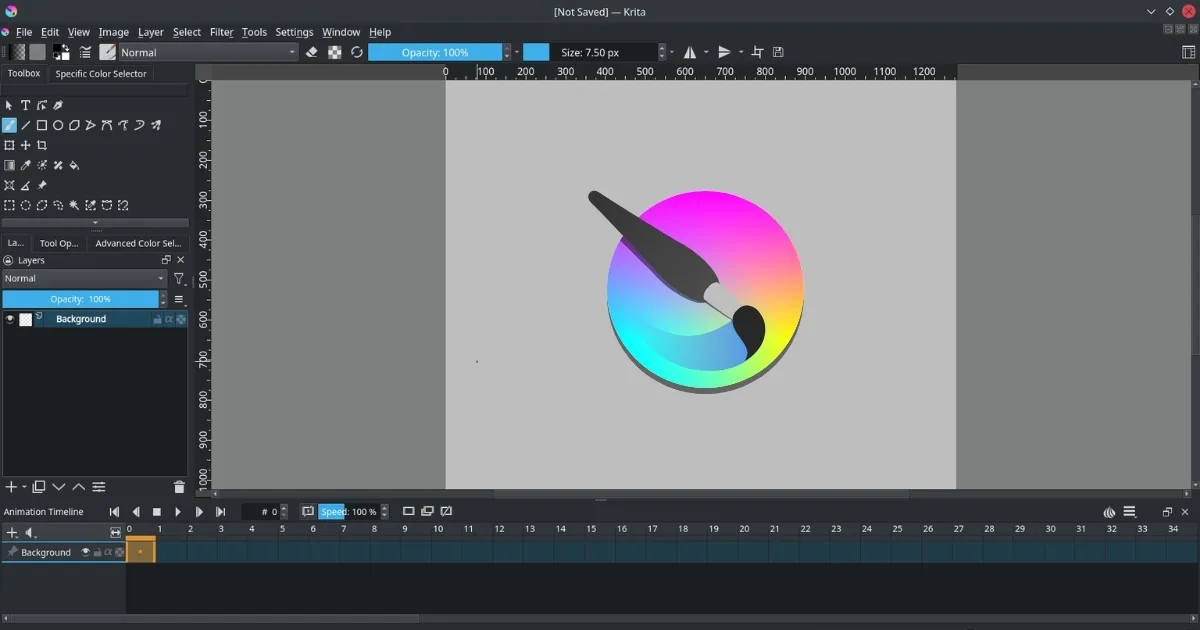Pick the Measure distance tool
The image size is (1200, 630).
coord(26,185)
